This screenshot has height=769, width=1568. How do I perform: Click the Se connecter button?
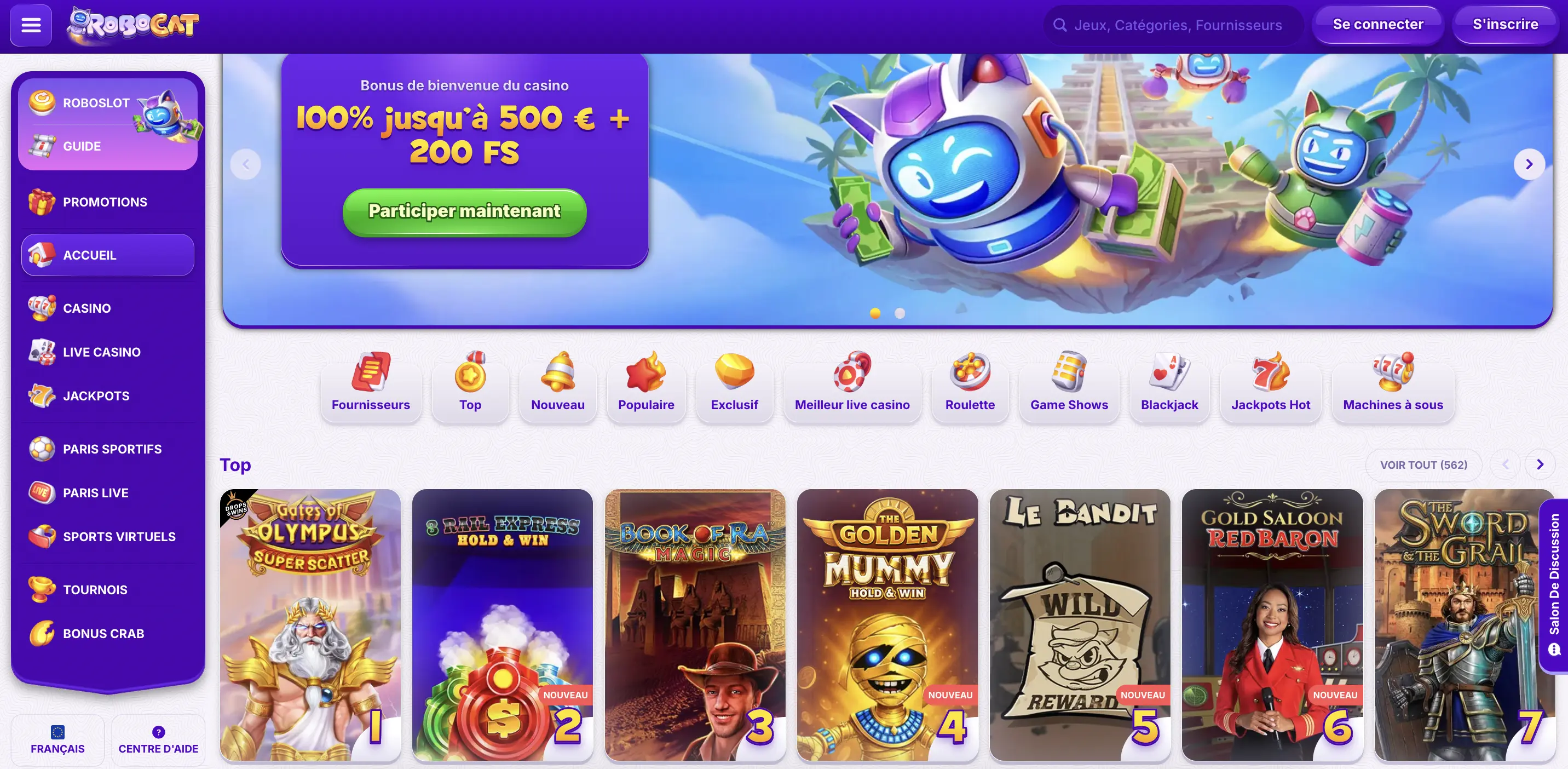[1378, 24]
